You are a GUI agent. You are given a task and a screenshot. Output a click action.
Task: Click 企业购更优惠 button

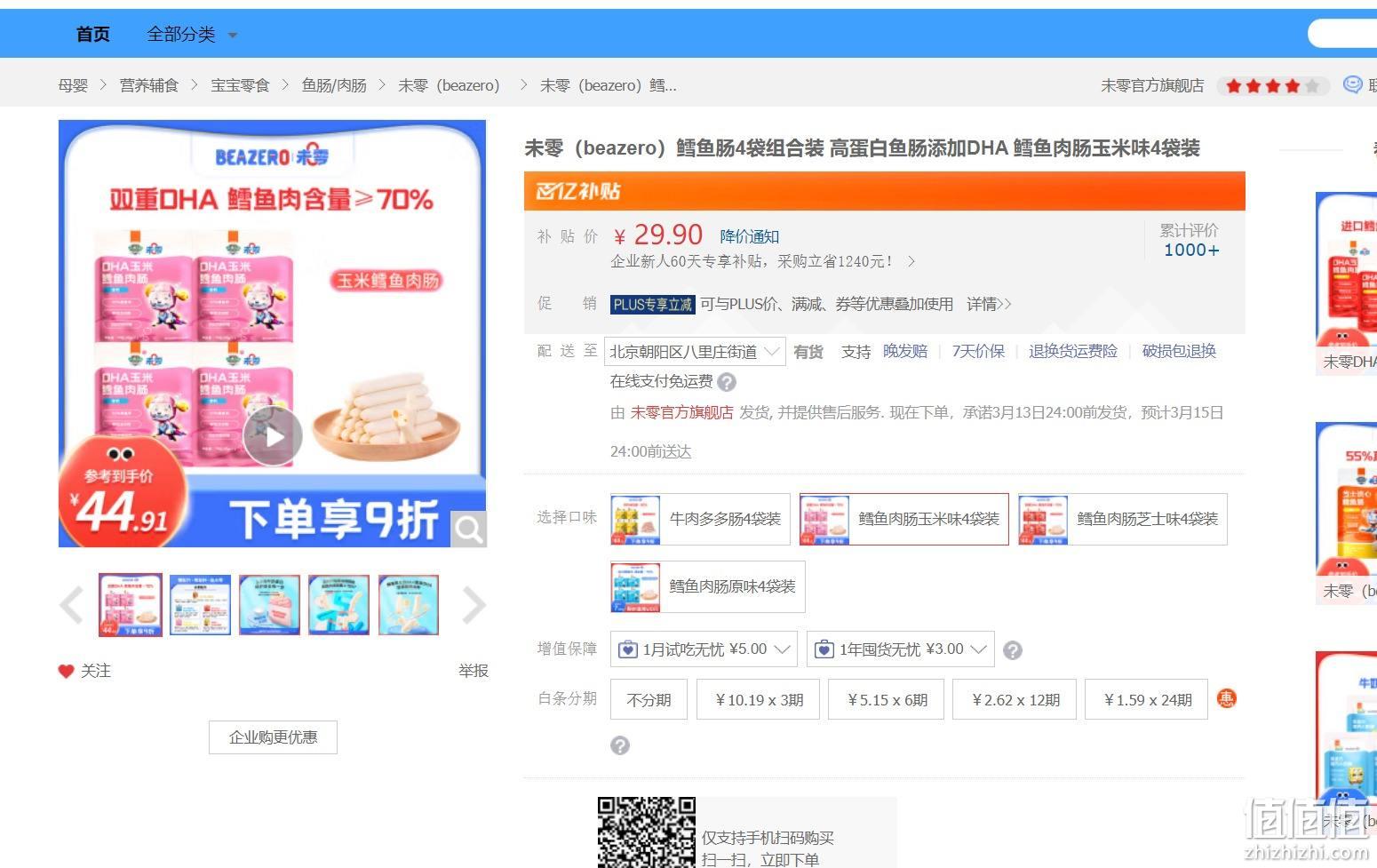coord(273,737)
